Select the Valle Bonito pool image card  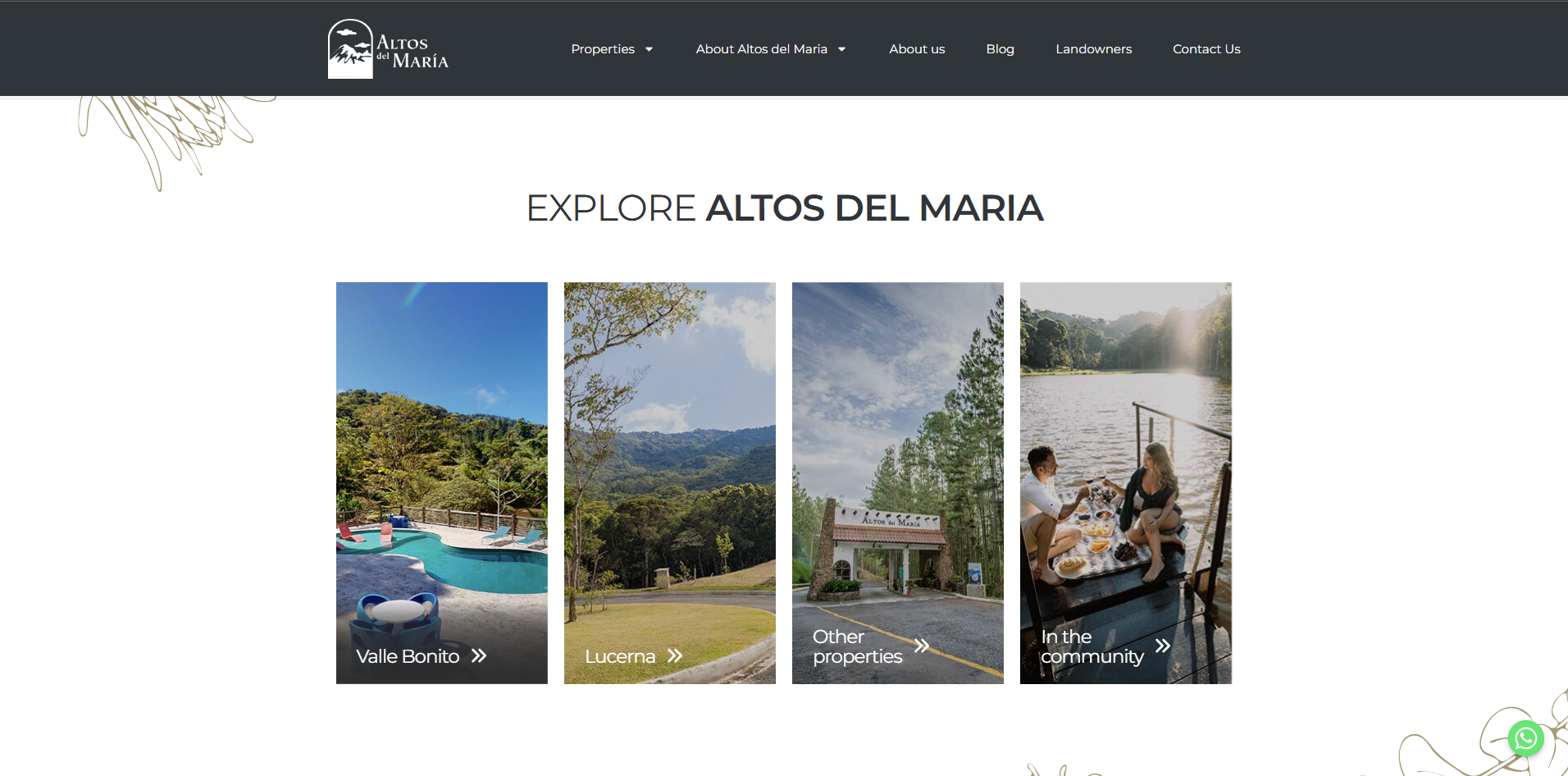[x=442, y=483]
